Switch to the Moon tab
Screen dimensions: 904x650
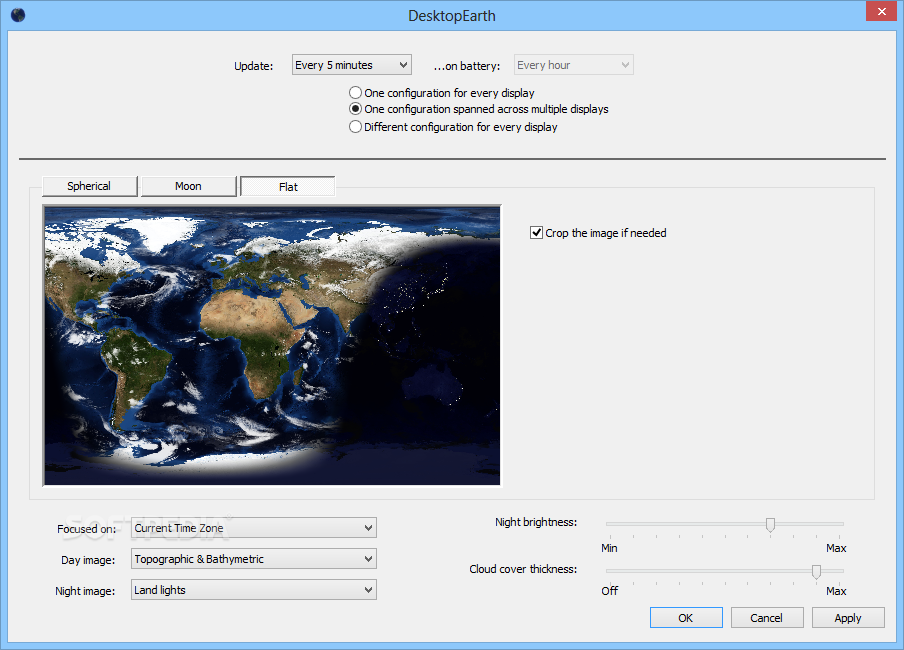(189, 186)
